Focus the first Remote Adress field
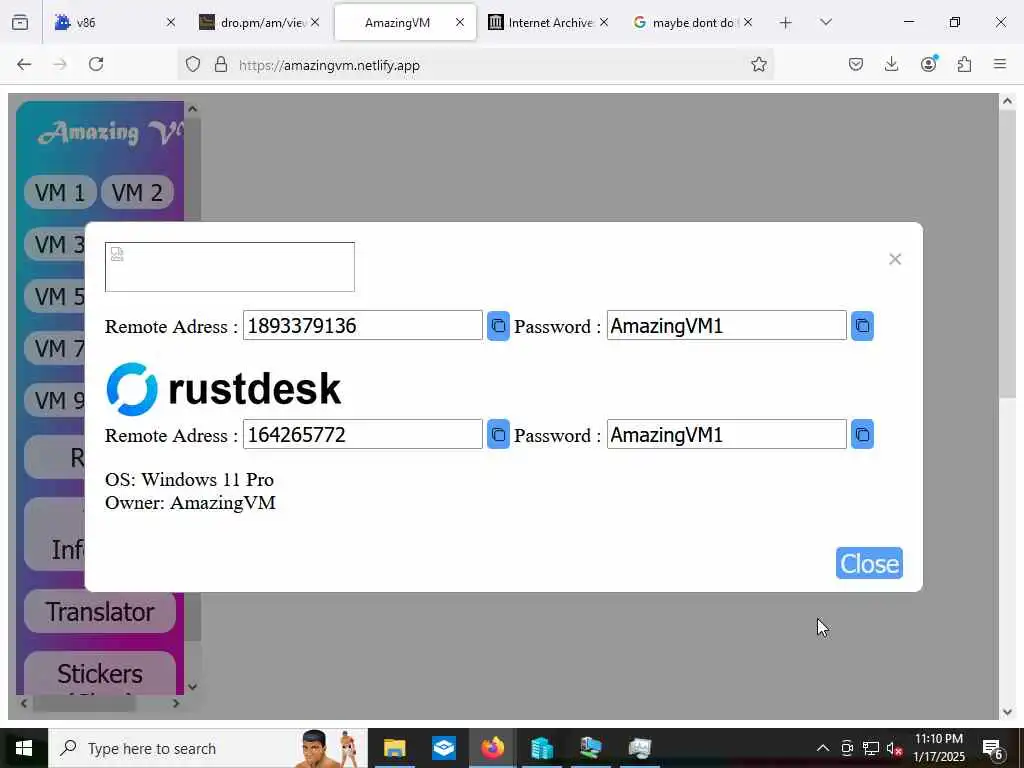Screen dimensions: 1024x768 point(362,325)
